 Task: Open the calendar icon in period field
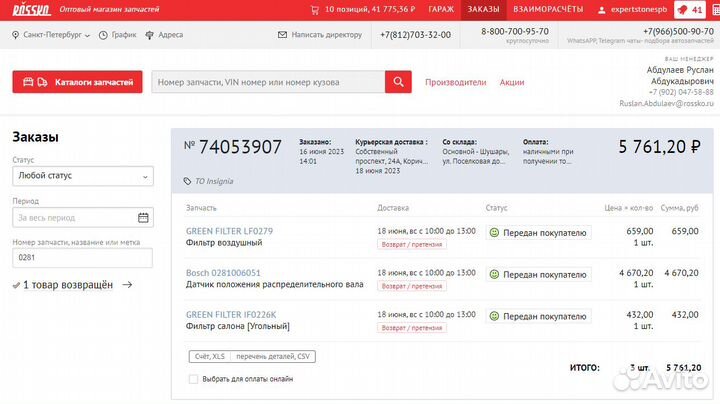click(x=143, y=218)
